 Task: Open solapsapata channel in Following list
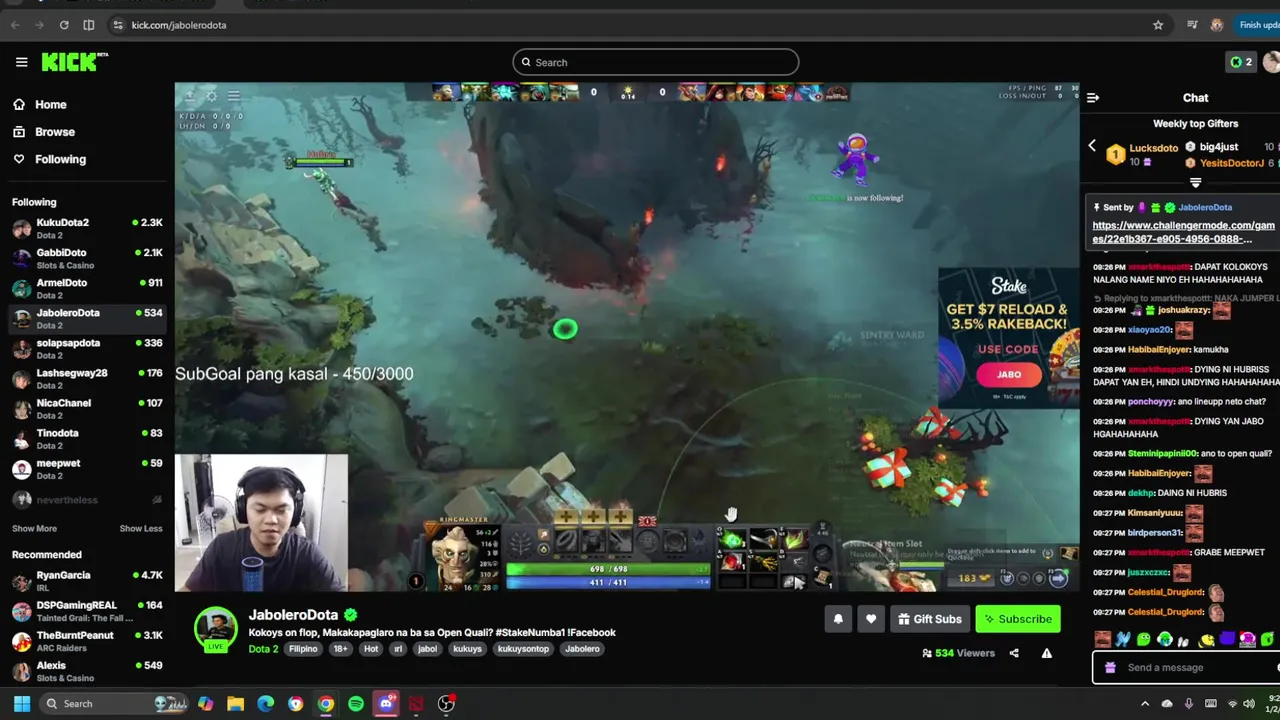[87, 348]
